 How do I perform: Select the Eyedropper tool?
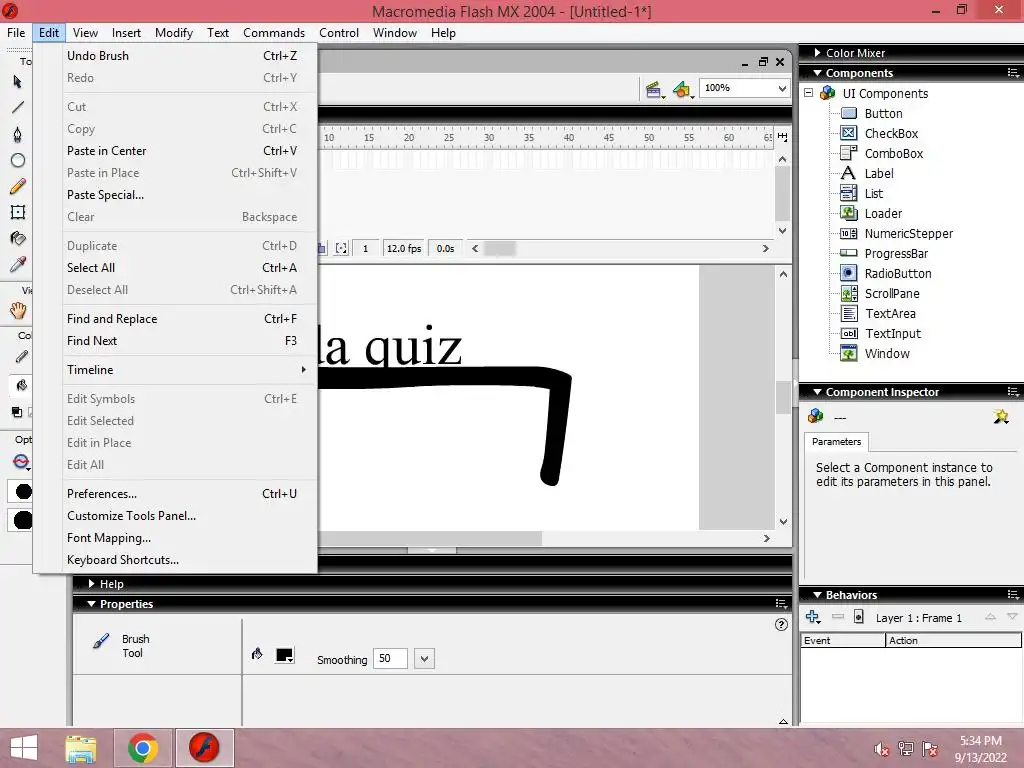(18, 264)
